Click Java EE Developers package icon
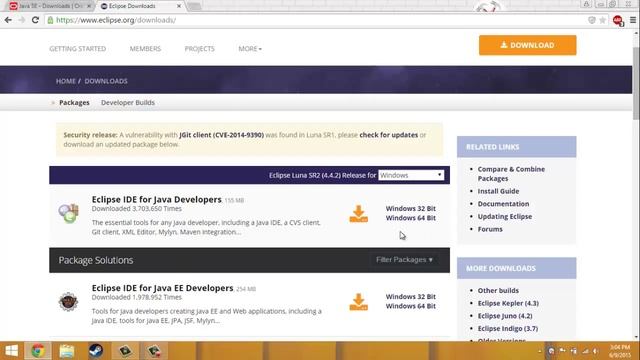Screen dimensions: 640x360 (x=68, y=302)
